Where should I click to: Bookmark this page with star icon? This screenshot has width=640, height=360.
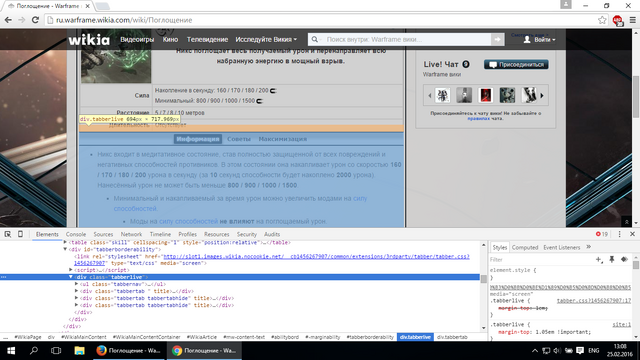[602, 20]
